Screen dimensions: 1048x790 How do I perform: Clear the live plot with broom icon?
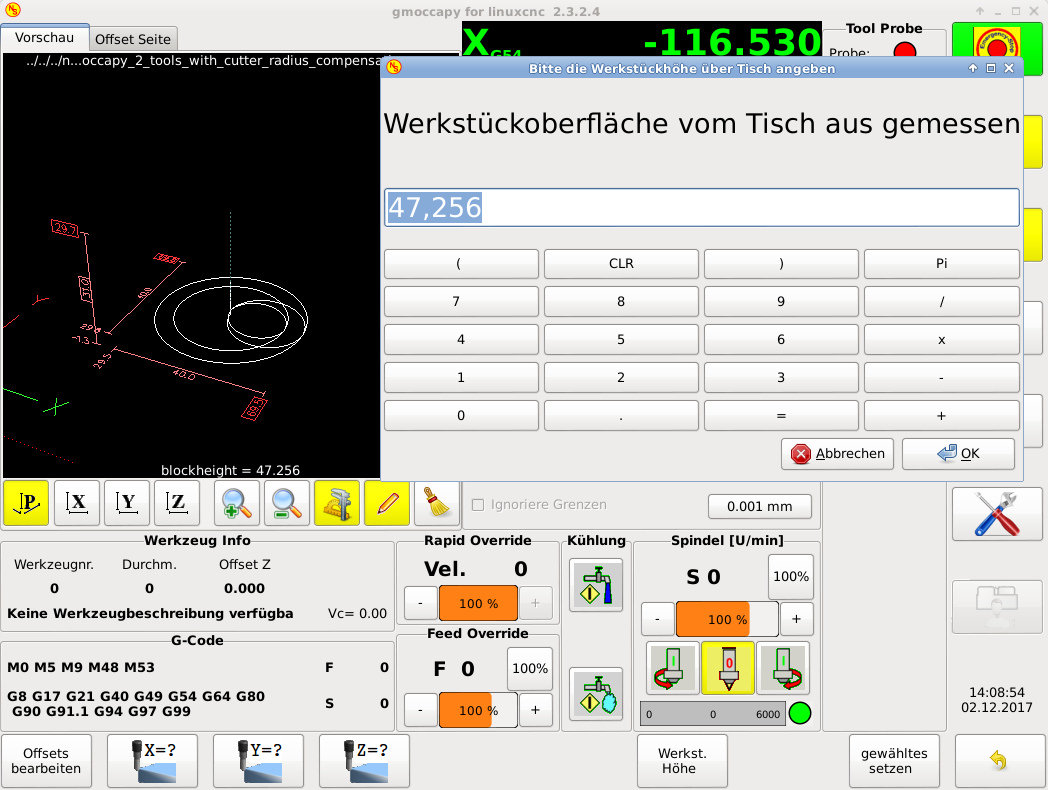437,503
